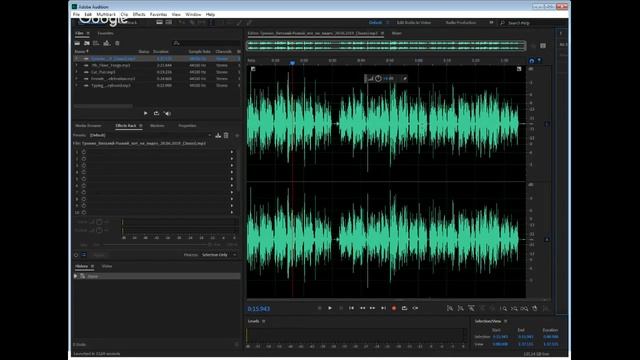Click the Skip Selection transport button
Image resolution: width=640 pixels, height=360 pixels.
[x=415, y=309]
